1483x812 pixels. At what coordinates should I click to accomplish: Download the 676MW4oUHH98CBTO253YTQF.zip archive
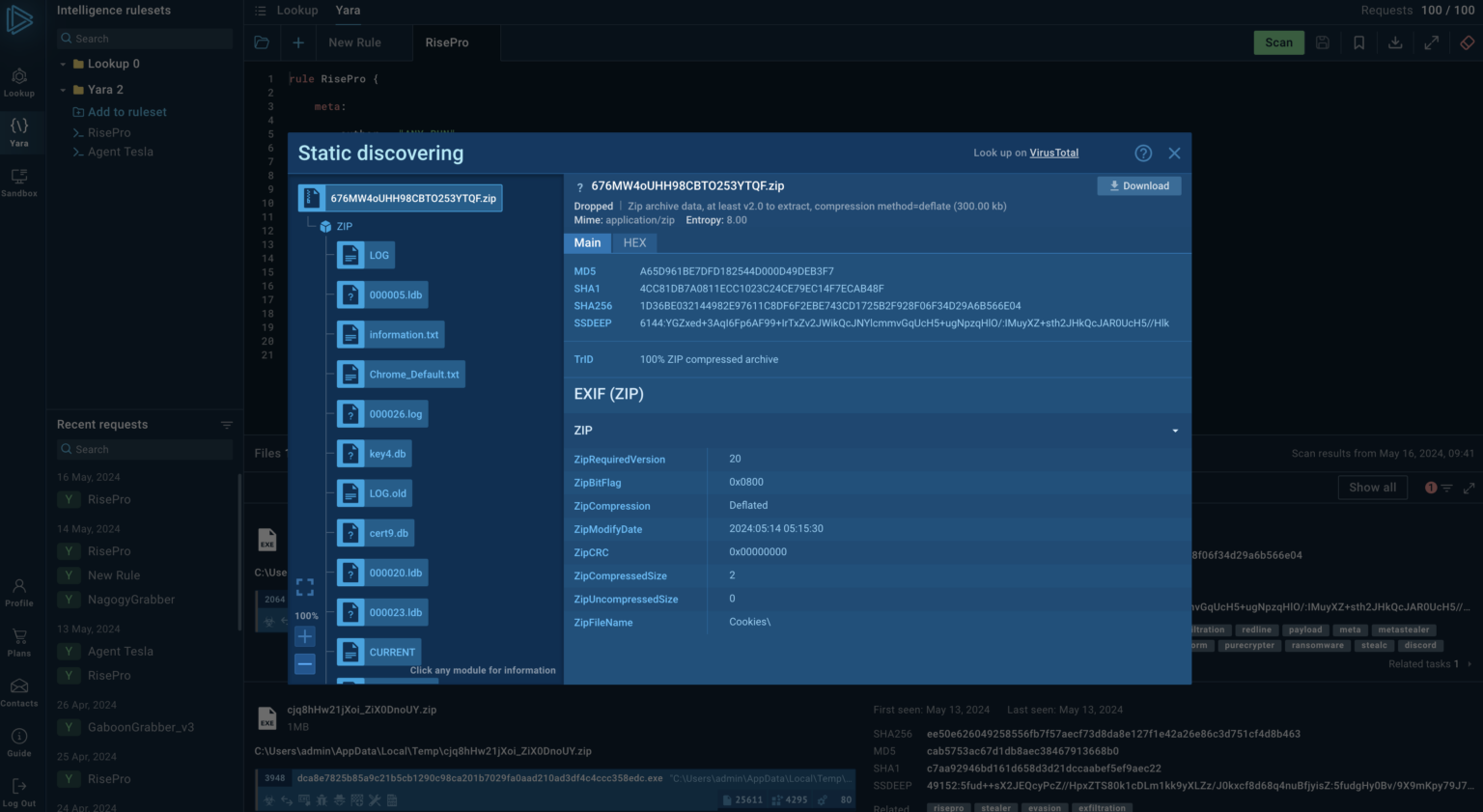1139,185
